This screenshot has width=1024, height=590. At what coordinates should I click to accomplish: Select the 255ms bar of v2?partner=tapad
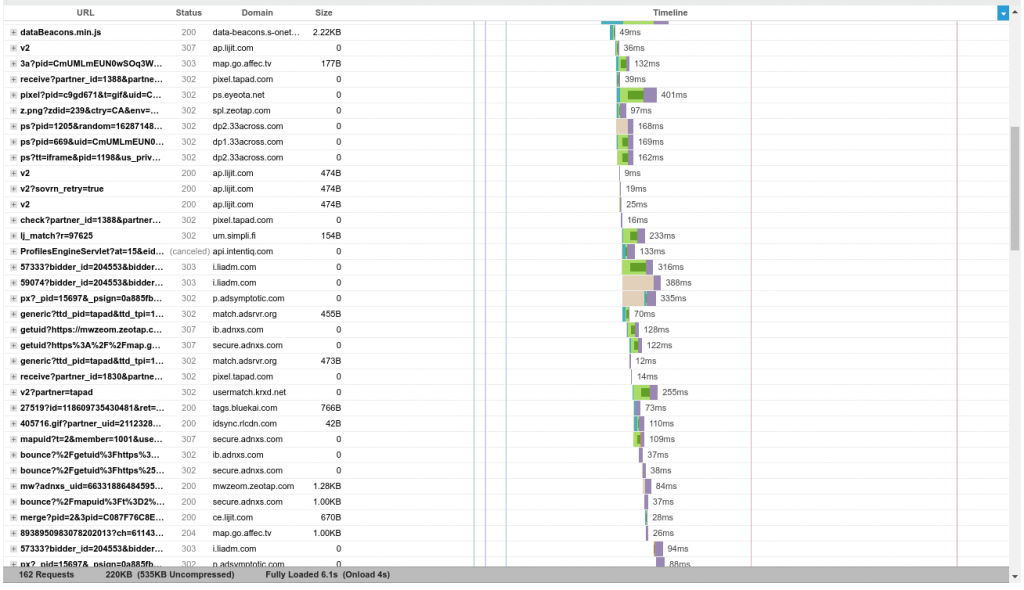point(645,392)
